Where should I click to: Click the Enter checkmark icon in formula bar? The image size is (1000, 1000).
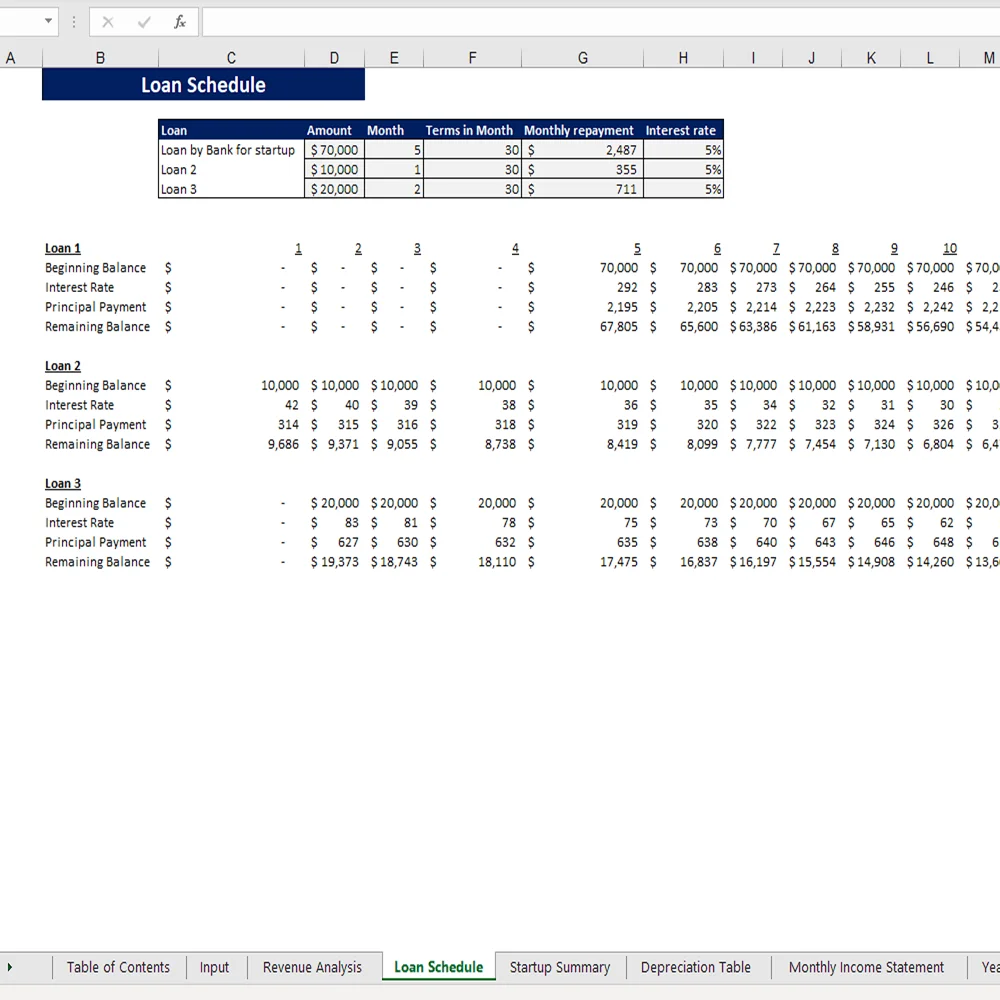click(x=144, y=22)
